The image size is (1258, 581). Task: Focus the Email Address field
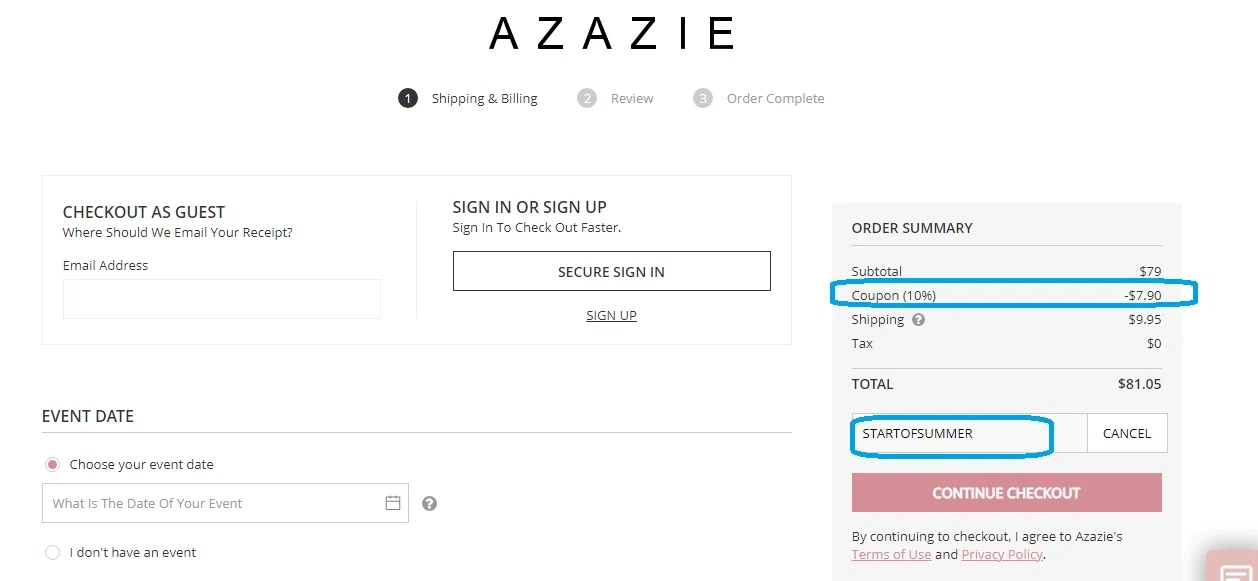[221, 299]
